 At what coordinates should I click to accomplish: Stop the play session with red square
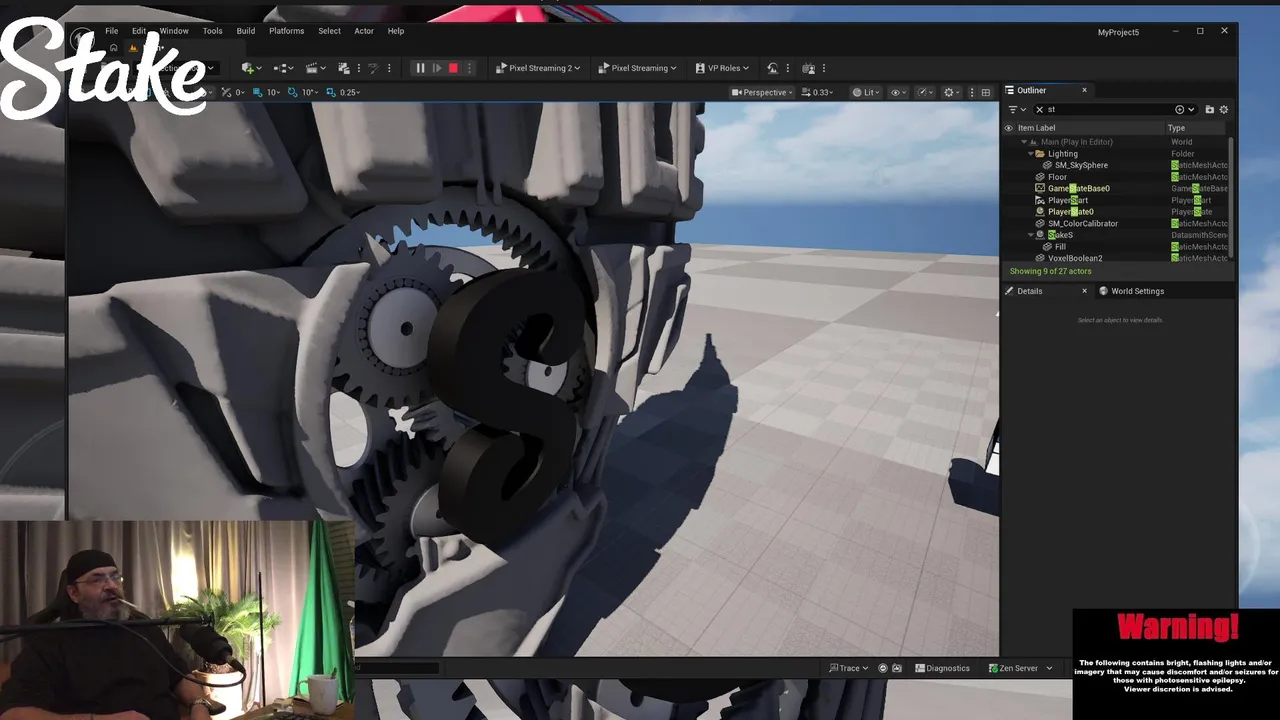point(453,68)
